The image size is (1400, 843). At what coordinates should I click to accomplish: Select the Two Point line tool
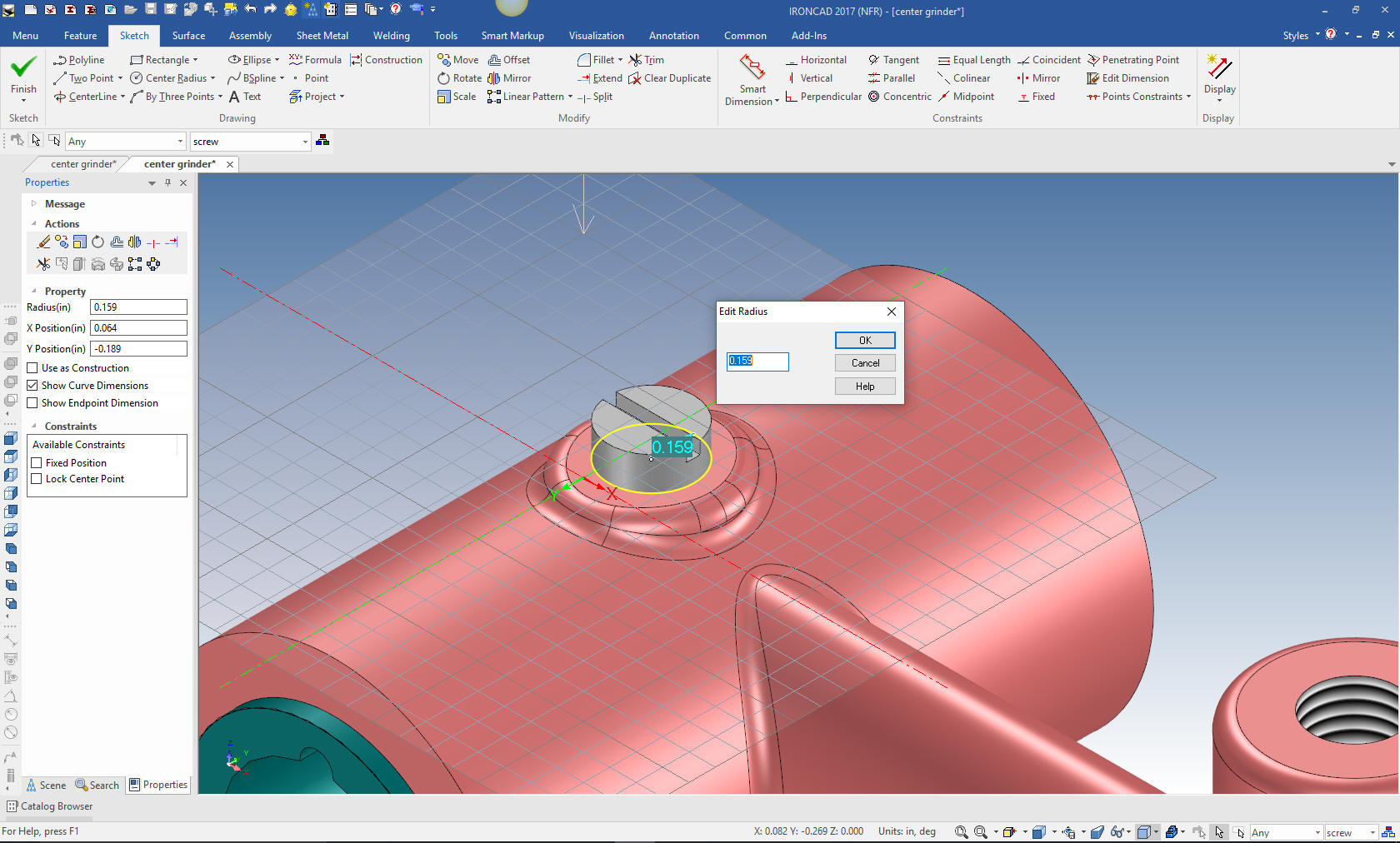pos(83,78)
